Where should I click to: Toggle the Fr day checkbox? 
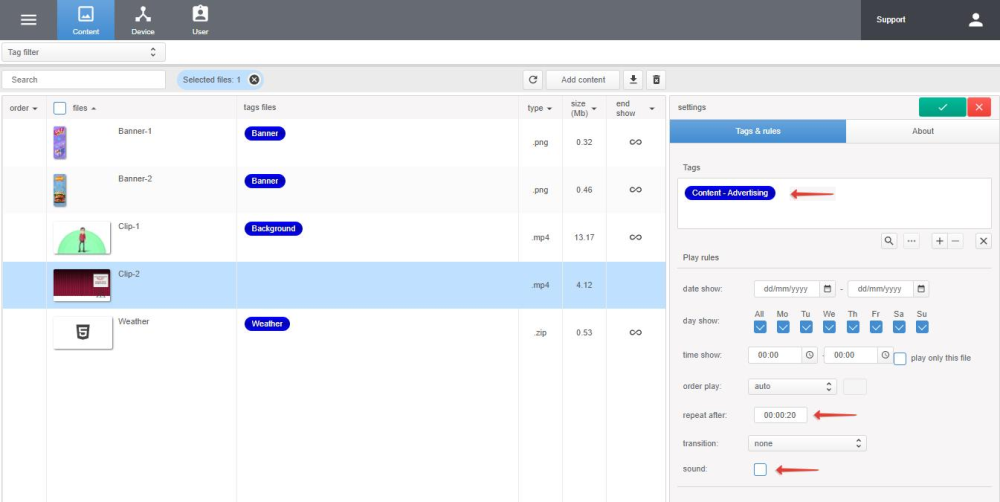876,327
